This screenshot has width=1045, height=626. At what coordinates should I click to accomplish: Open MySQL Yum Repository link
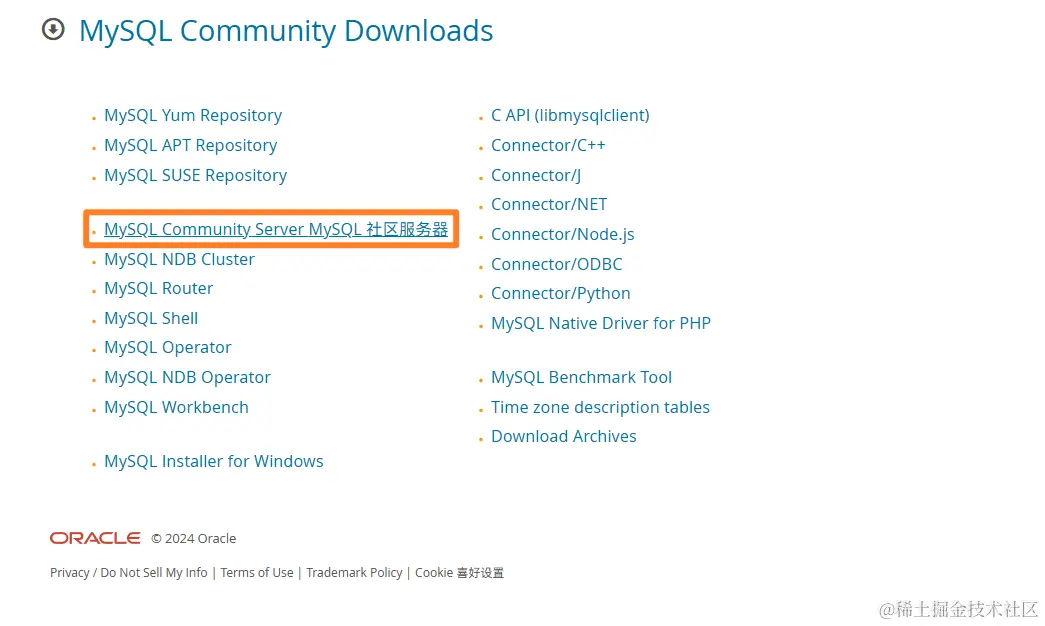(x=193, y=115)
